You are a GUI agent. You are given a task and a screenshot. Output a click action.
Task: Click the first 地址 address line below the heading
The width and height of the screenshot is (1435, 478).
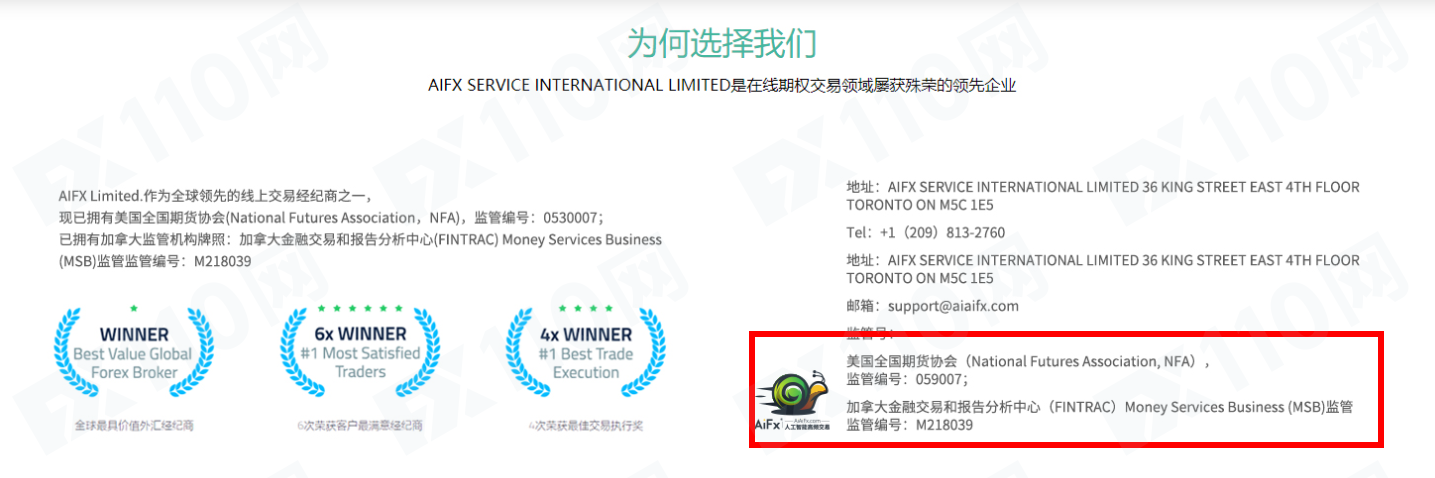click(x=1103, y=196)
